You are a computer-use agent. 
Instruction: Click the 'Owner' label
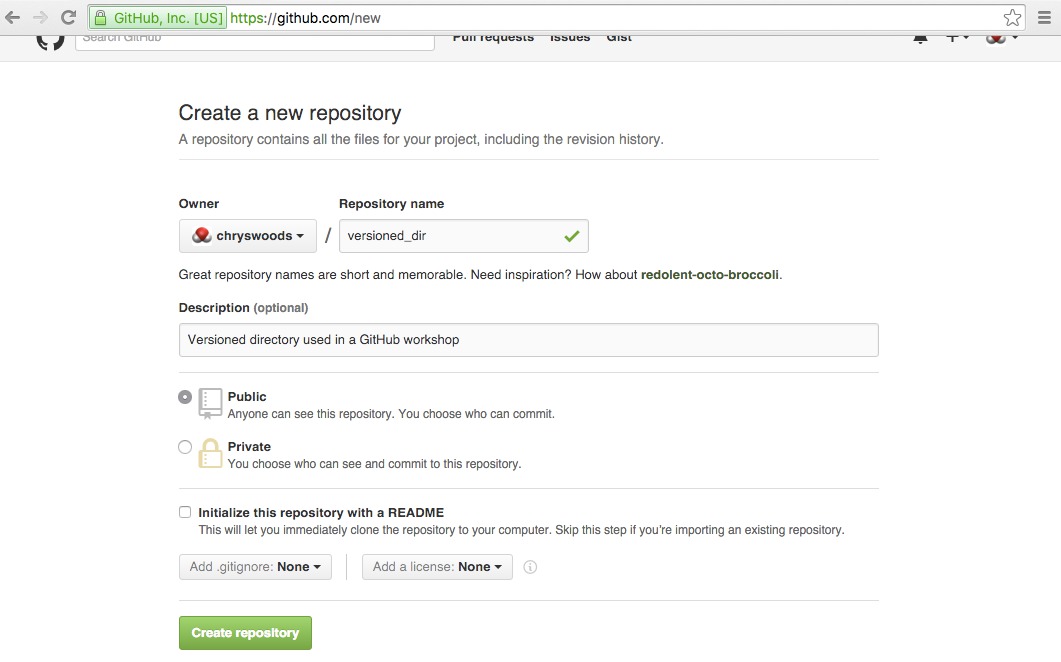point(198,204)
